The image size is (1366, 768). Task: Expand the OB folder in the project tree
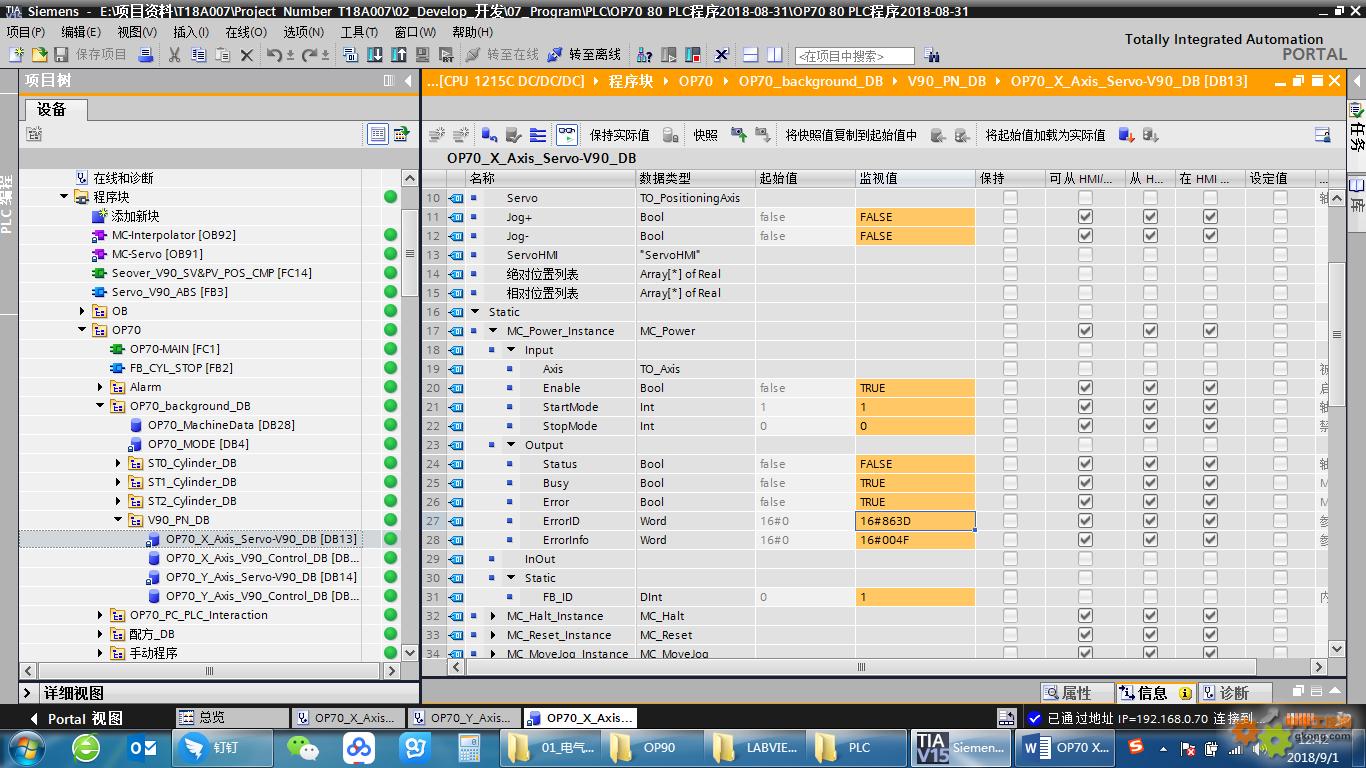[x=83, y=311]
